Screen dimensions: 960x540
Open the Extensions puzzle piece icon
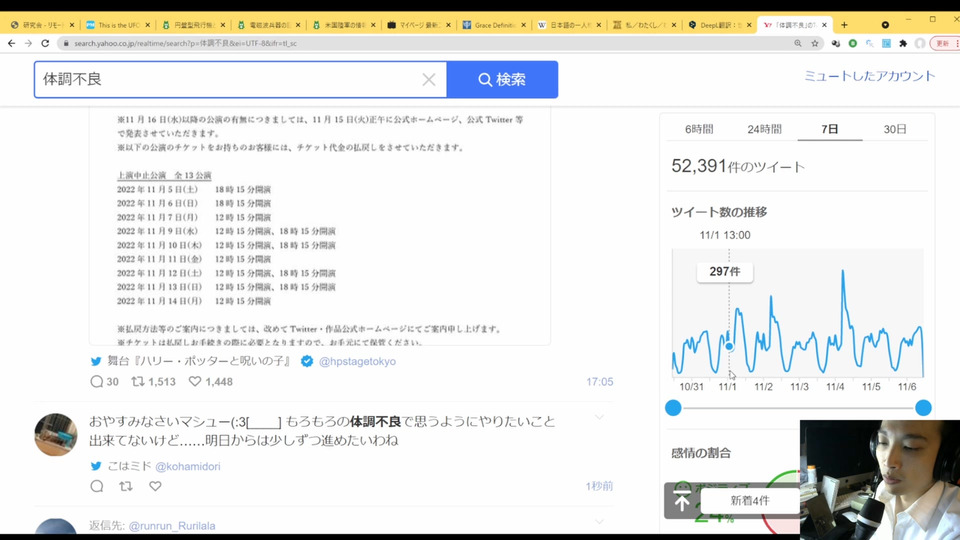click(x=903, y=43)
